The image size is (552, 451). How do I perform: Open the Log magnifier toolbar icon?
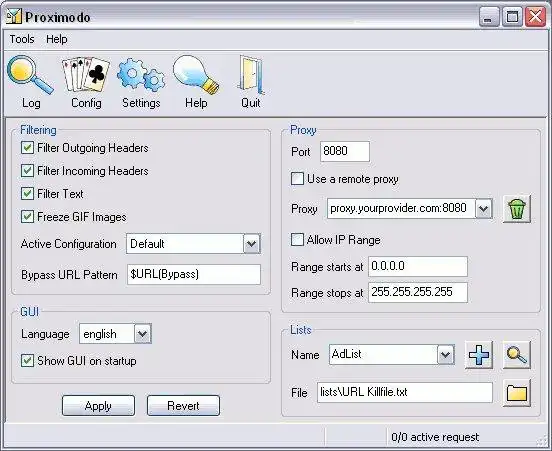click(30, 75)
